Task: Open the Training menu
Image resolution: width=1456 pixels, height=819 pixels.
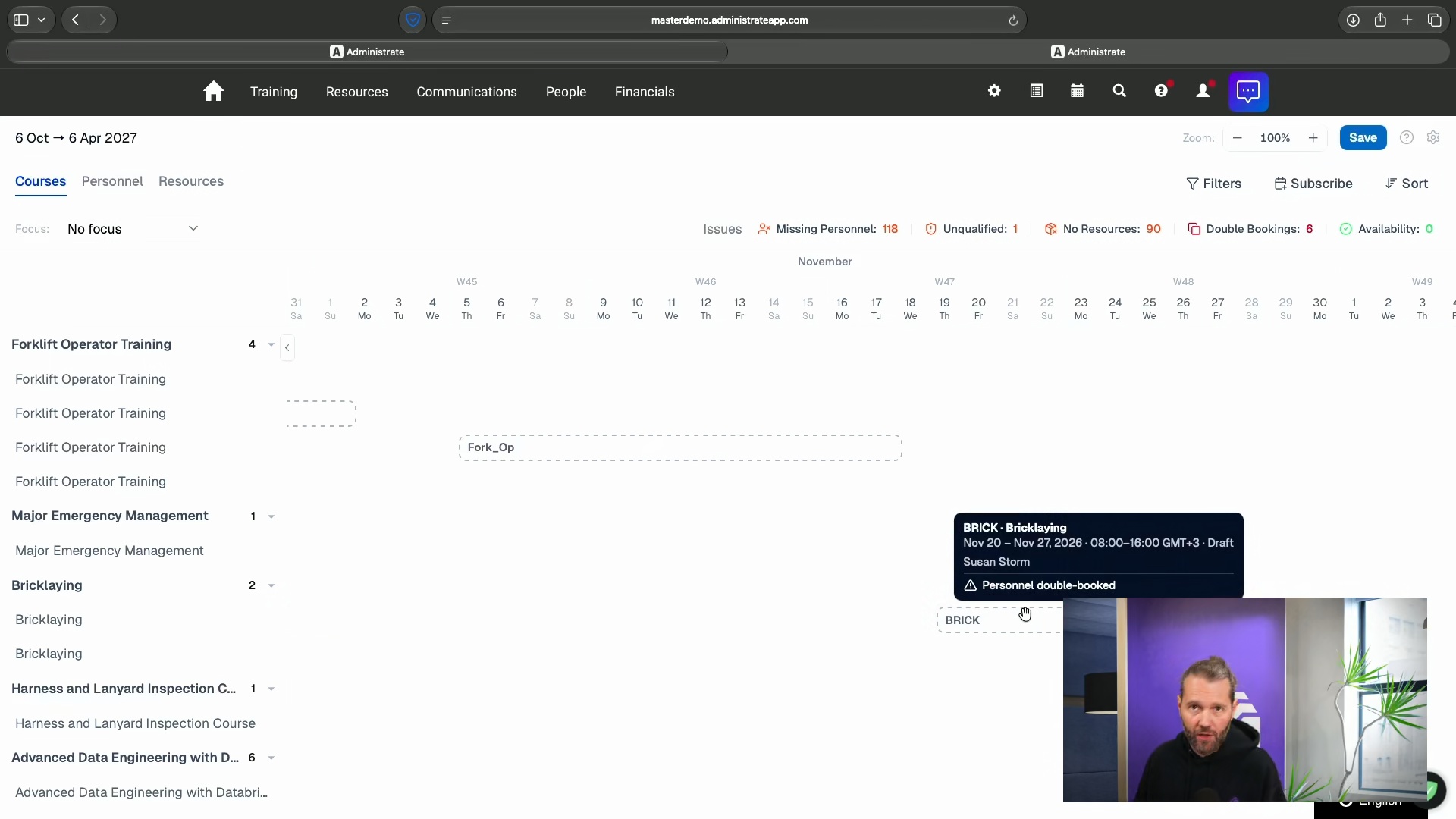Action: [x=274, y=92]
